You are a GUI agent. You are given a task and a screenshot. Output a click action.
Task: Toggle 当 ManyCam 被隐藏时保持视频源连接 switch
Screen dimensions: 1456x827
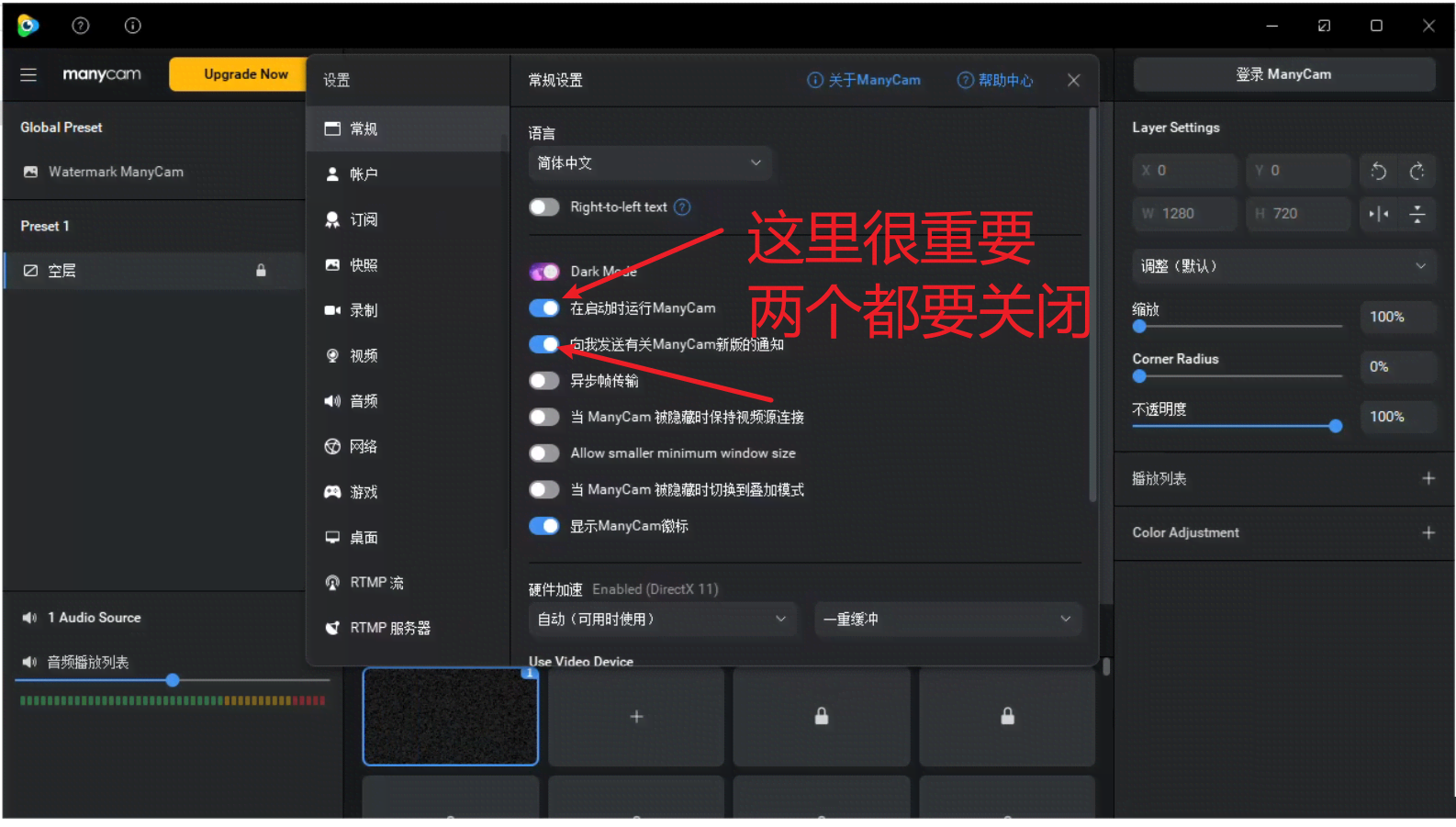tap(544, 417)
